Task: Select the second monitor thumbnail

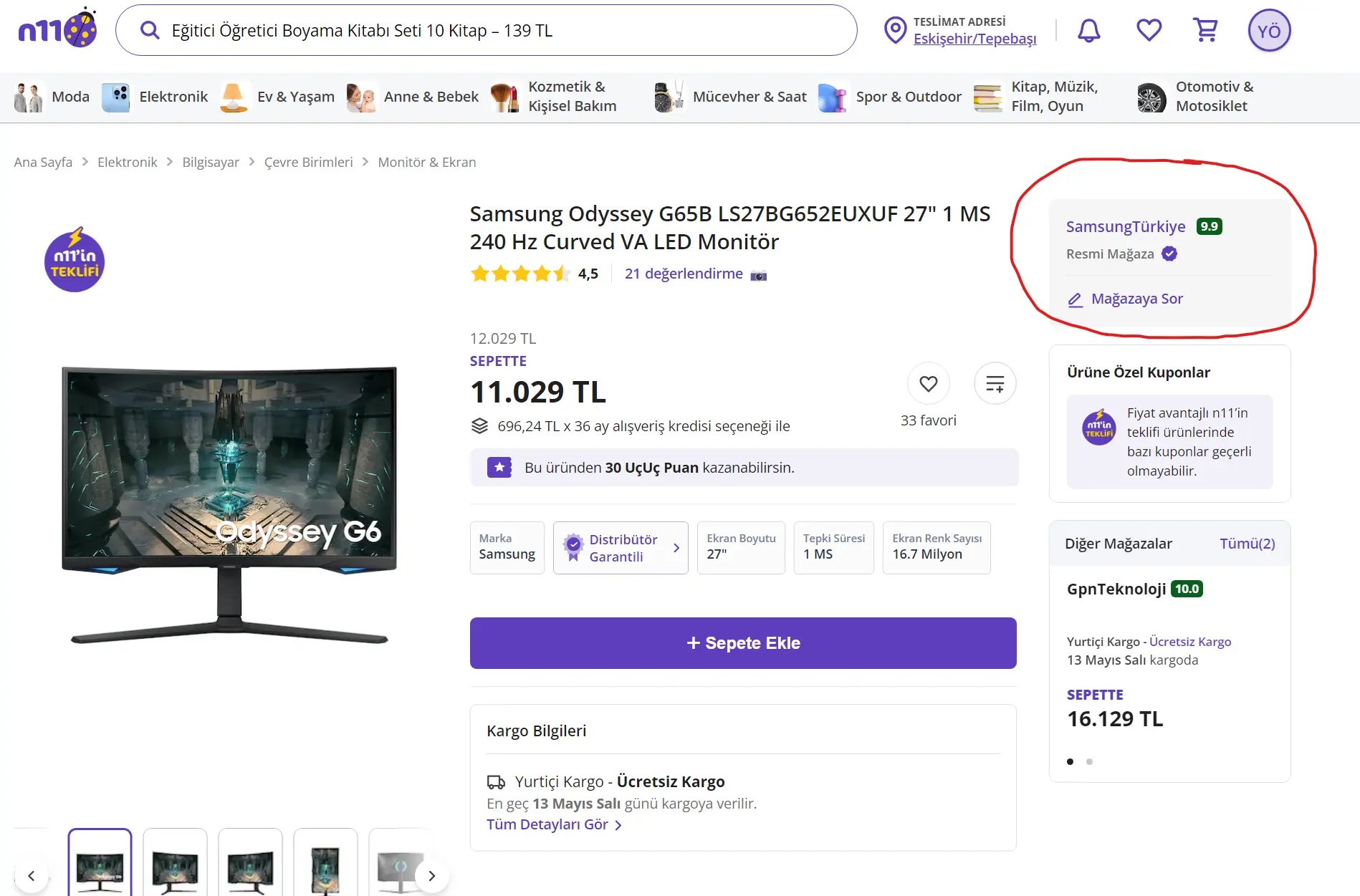Action: pyautogui.click(x=175, y=862)
